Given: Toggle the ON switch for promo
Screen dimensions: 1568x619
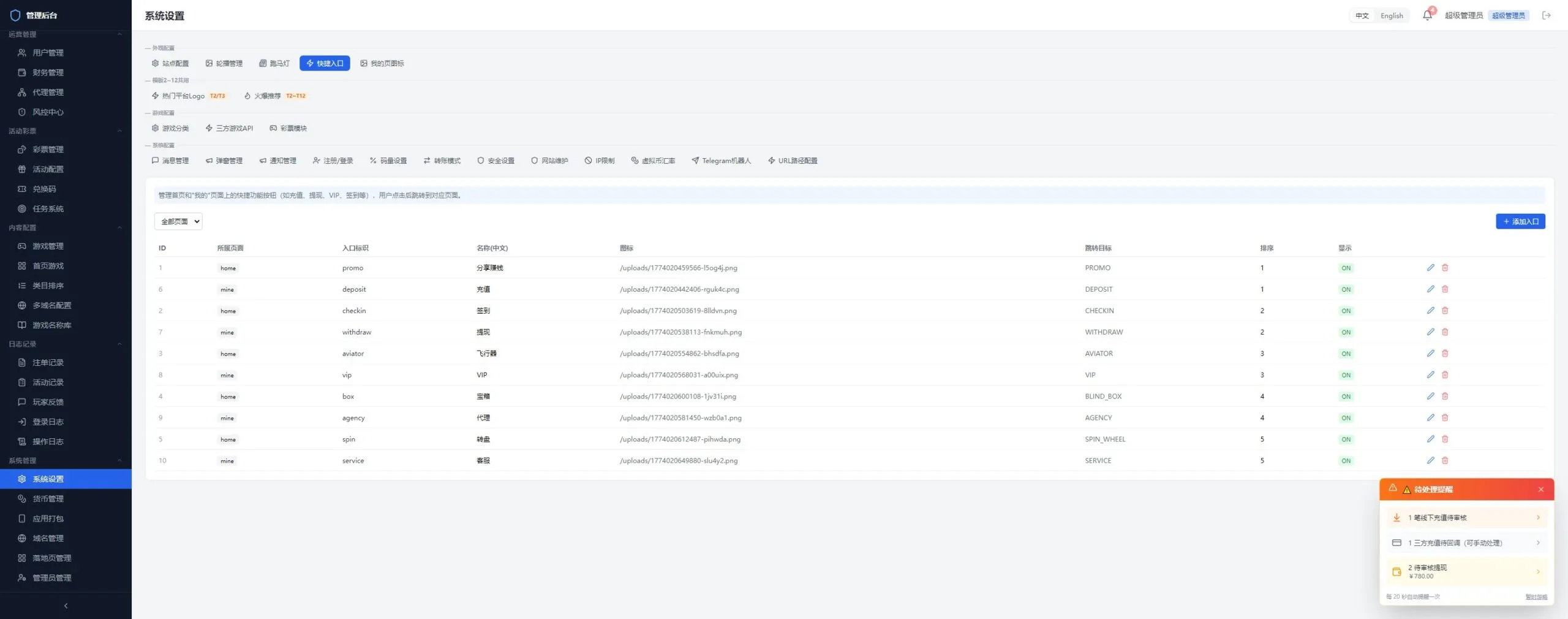Looking at the screenshot, I should (1346, 268).
